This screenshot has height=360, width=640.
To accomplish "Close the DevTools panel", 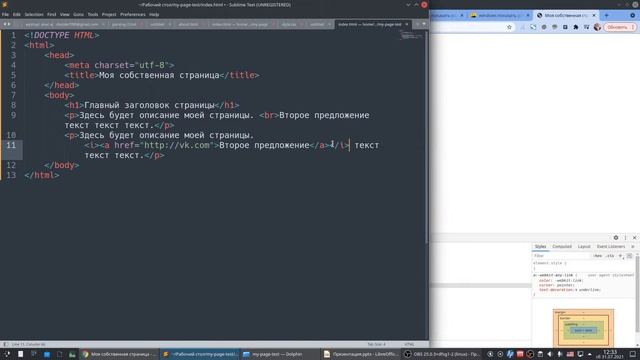I will tap(634, 238).
